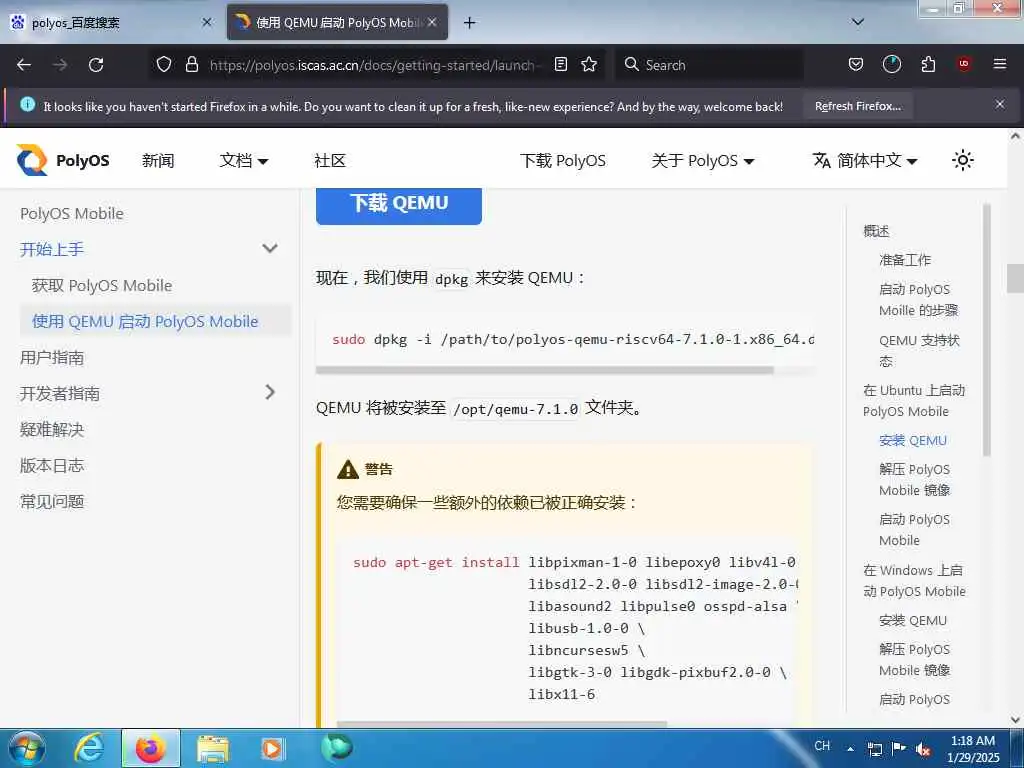Go back using the browser back arrow
The width and height of the screenshot is (1024, 768).
point(24,65)
